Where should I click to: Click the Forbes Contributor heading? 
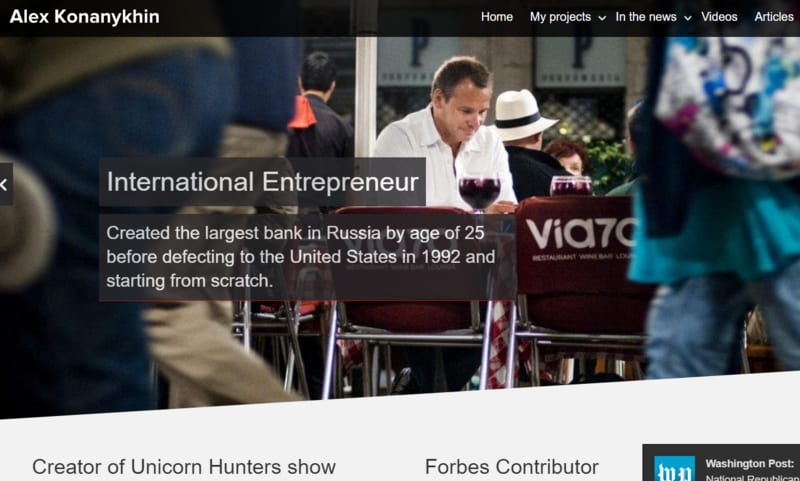click(512, 467)
